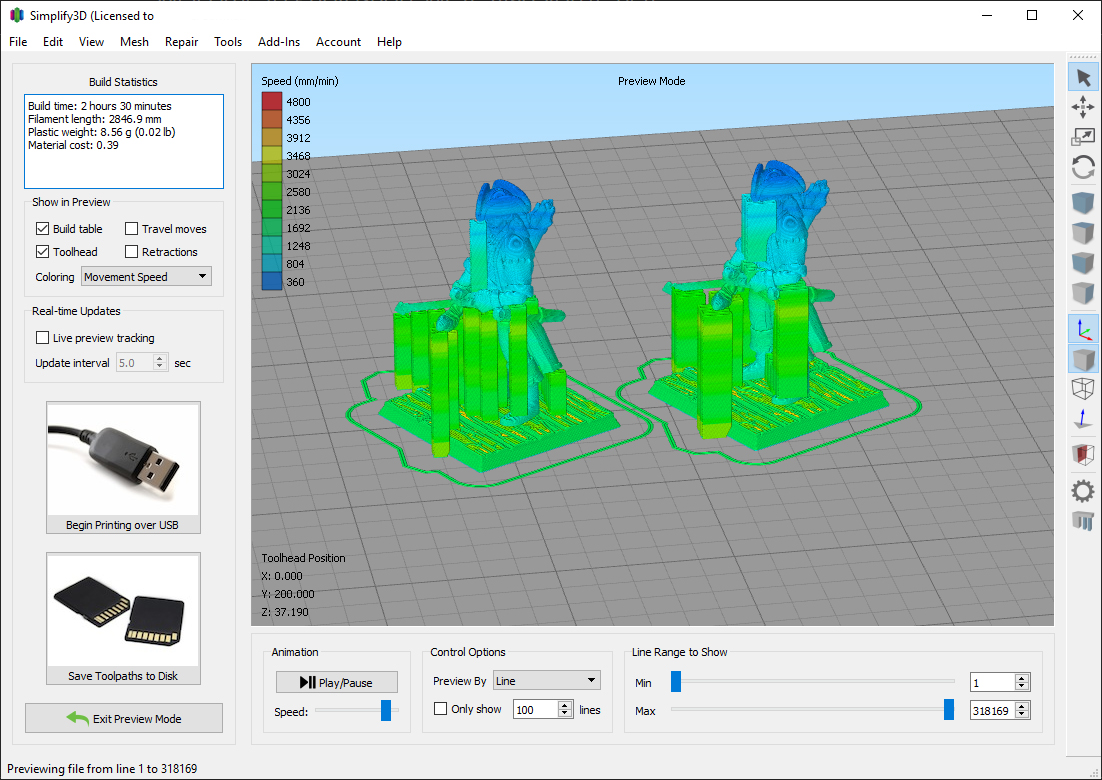Open the Preview By Line dropdown
The width and height of the screenshot is (1102, 780).
tap(547, 680)
